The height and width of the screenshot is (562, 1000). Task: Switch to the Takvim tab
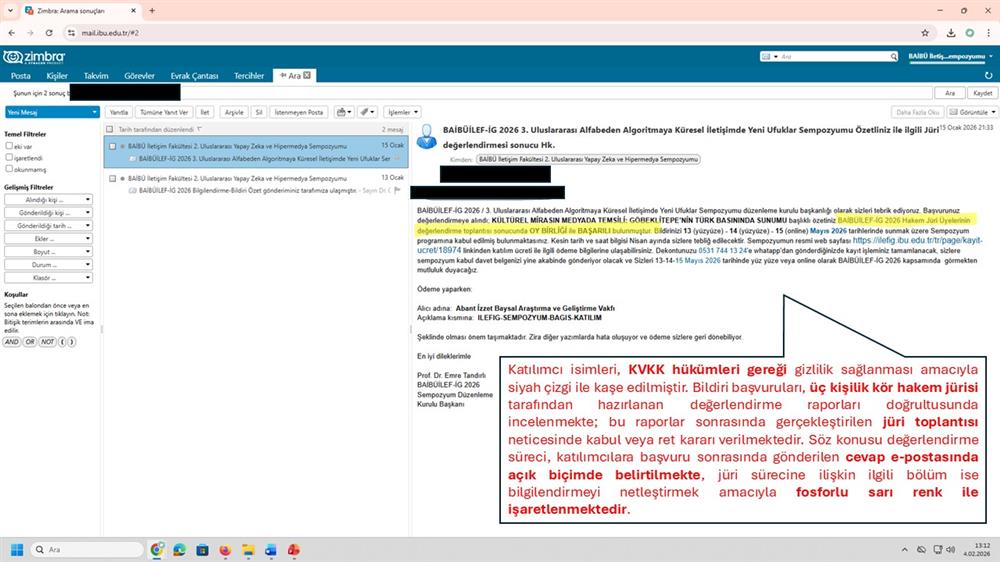pos(96,75)
